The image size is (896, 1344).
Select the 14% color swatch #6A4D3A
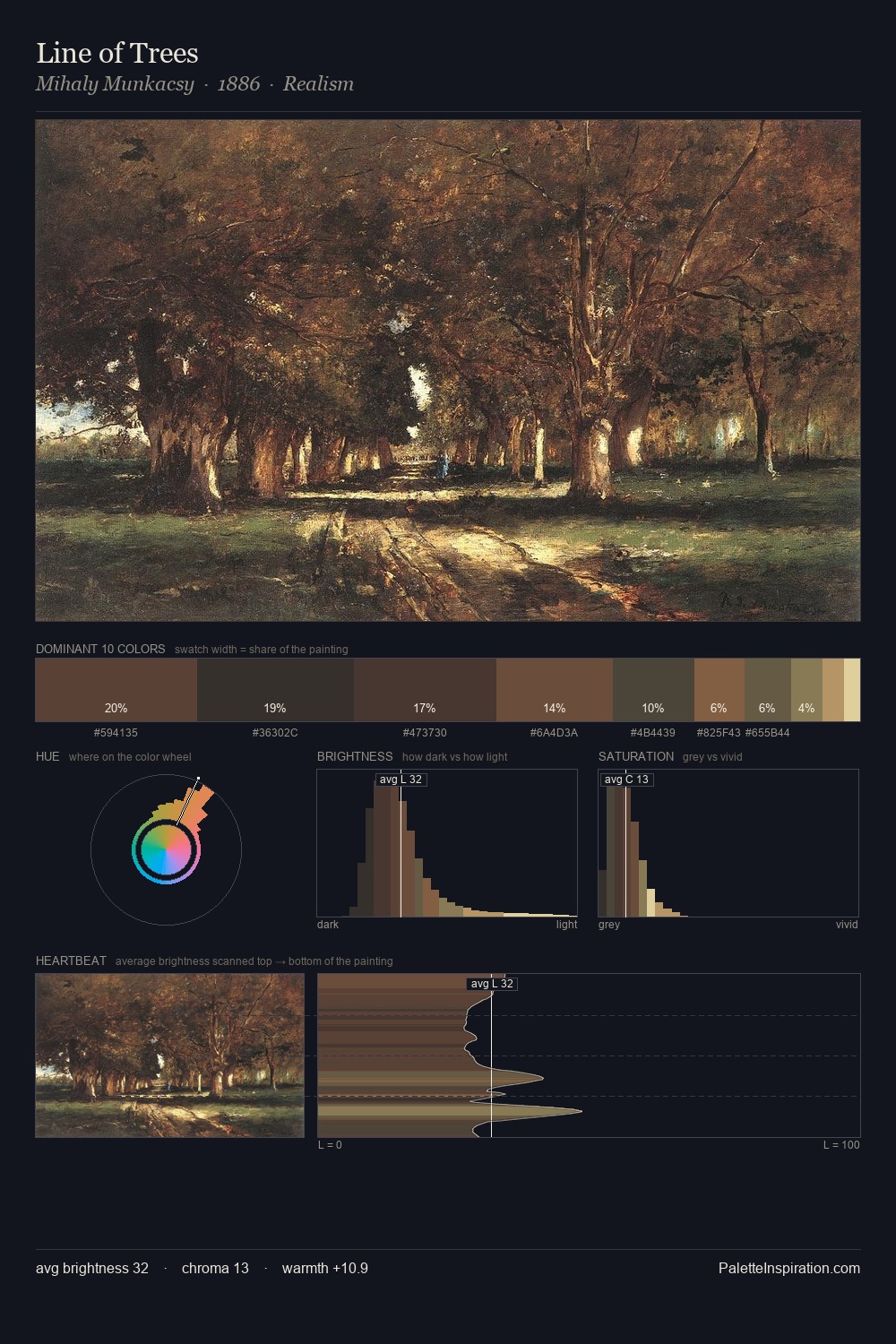(x=555, y=690)
